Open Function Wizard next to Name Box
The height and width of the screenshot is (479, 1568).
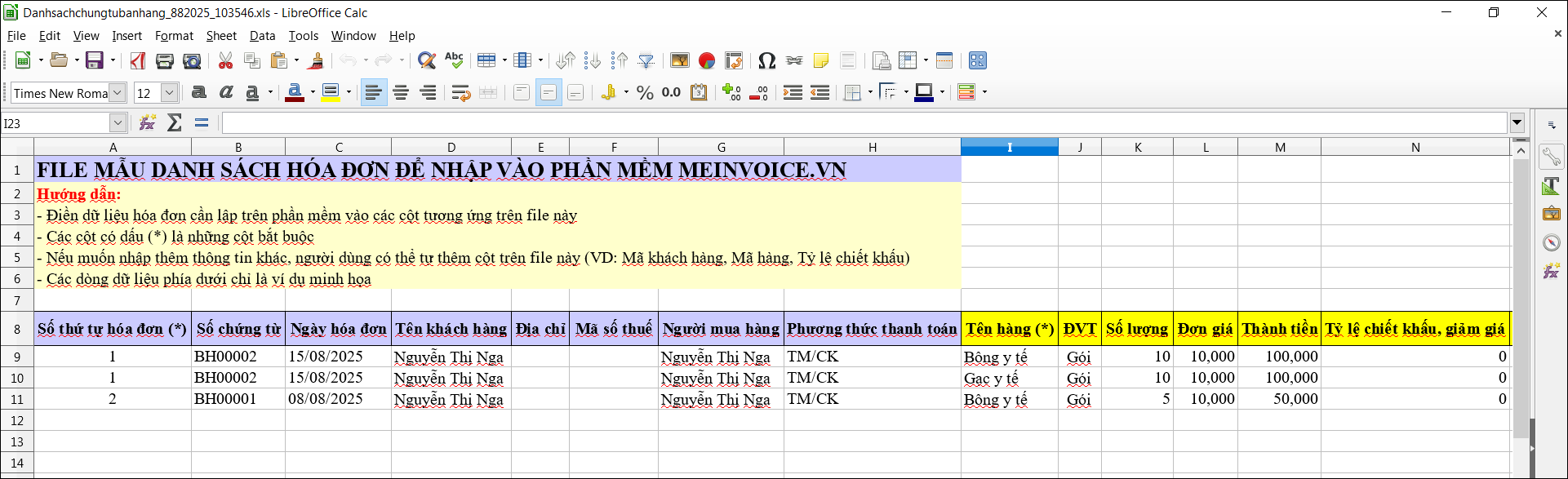coord(148,123)
